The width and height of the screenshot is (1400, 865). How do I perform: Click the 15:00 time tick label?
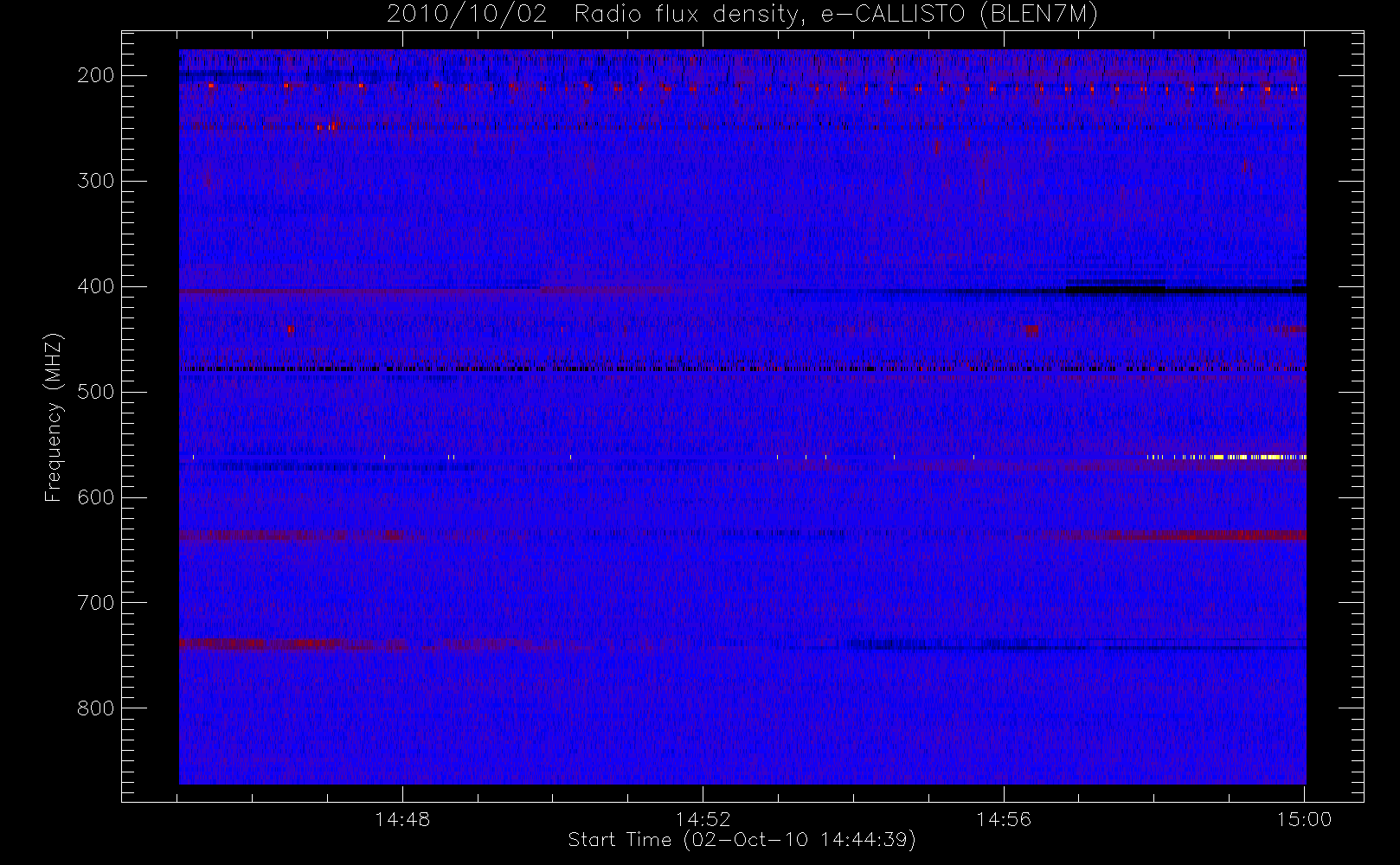click(1305, 819)
